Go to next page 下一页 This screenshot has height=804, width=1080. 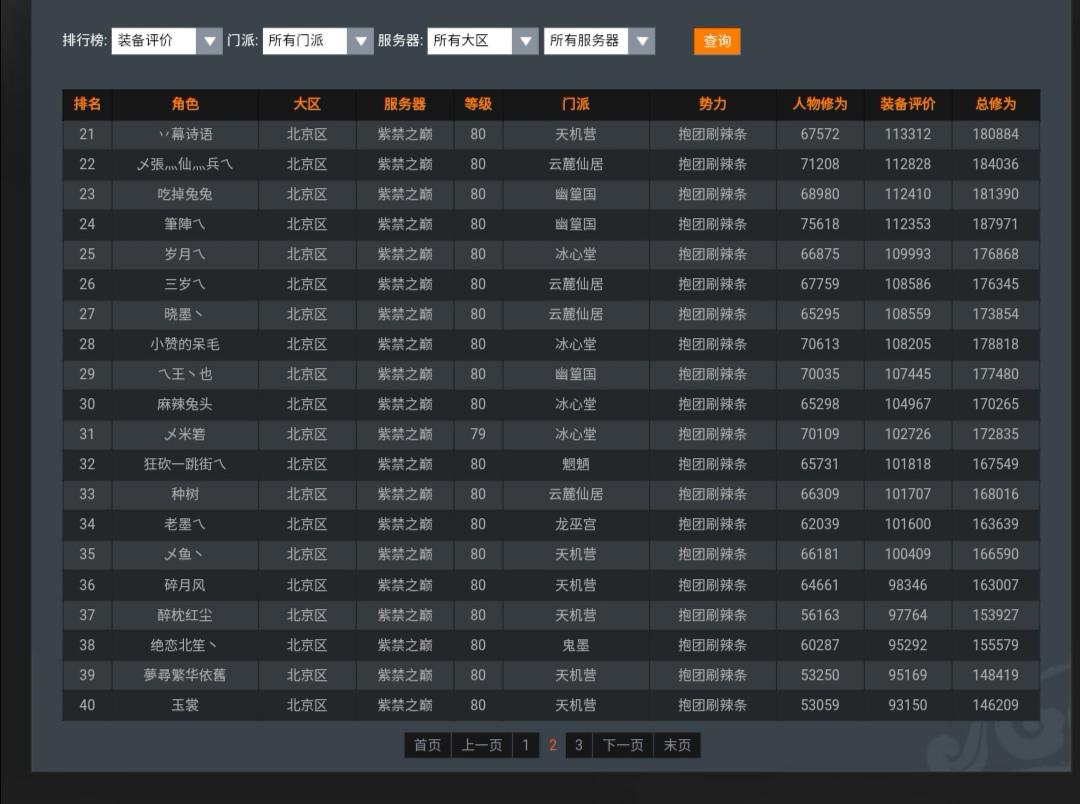click(623, 745)
